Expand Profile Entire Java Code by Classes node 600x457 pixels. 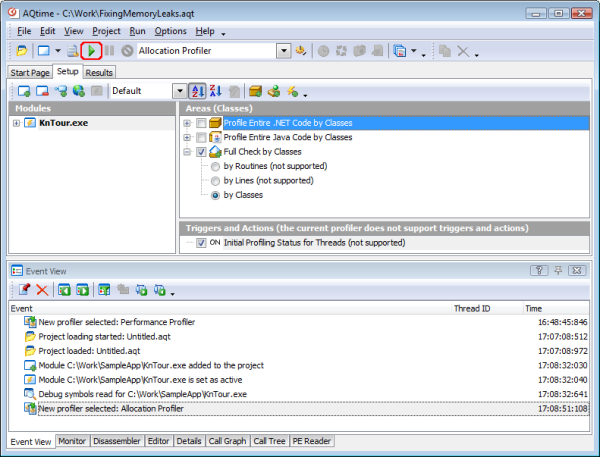pyautogui.click(x=187, y=137)
